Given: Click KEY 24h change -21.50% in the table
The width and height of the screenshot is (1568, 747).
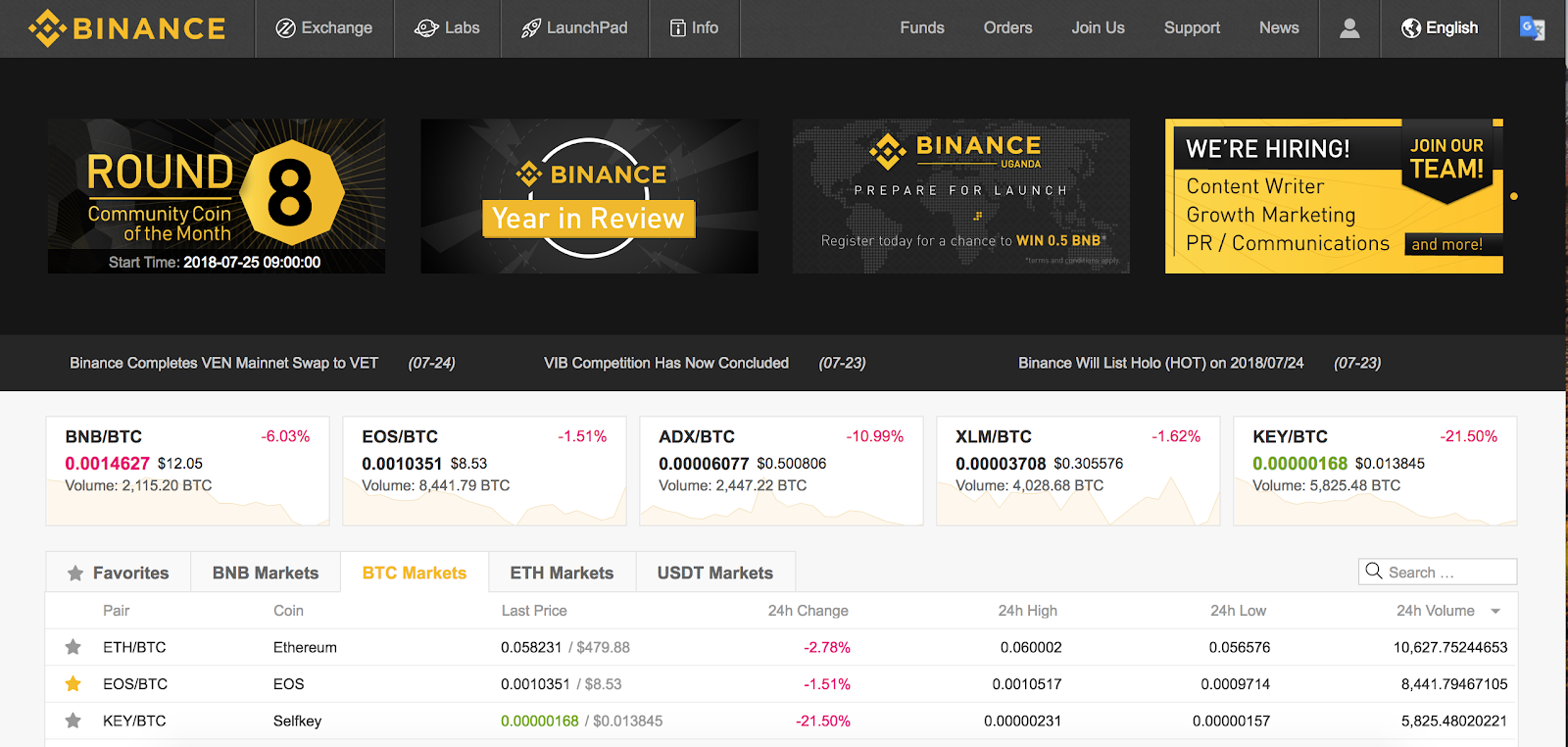Looking at the screenshot, I should click(823, 721).
